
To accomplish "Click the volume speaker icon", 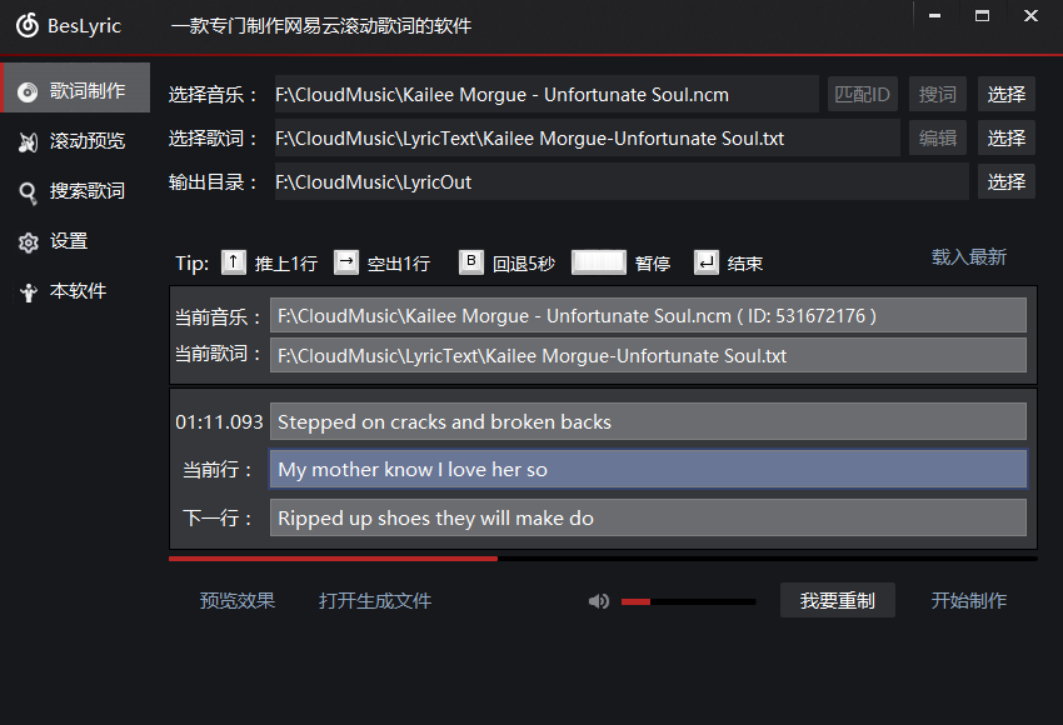I will (x=598, y=601).
